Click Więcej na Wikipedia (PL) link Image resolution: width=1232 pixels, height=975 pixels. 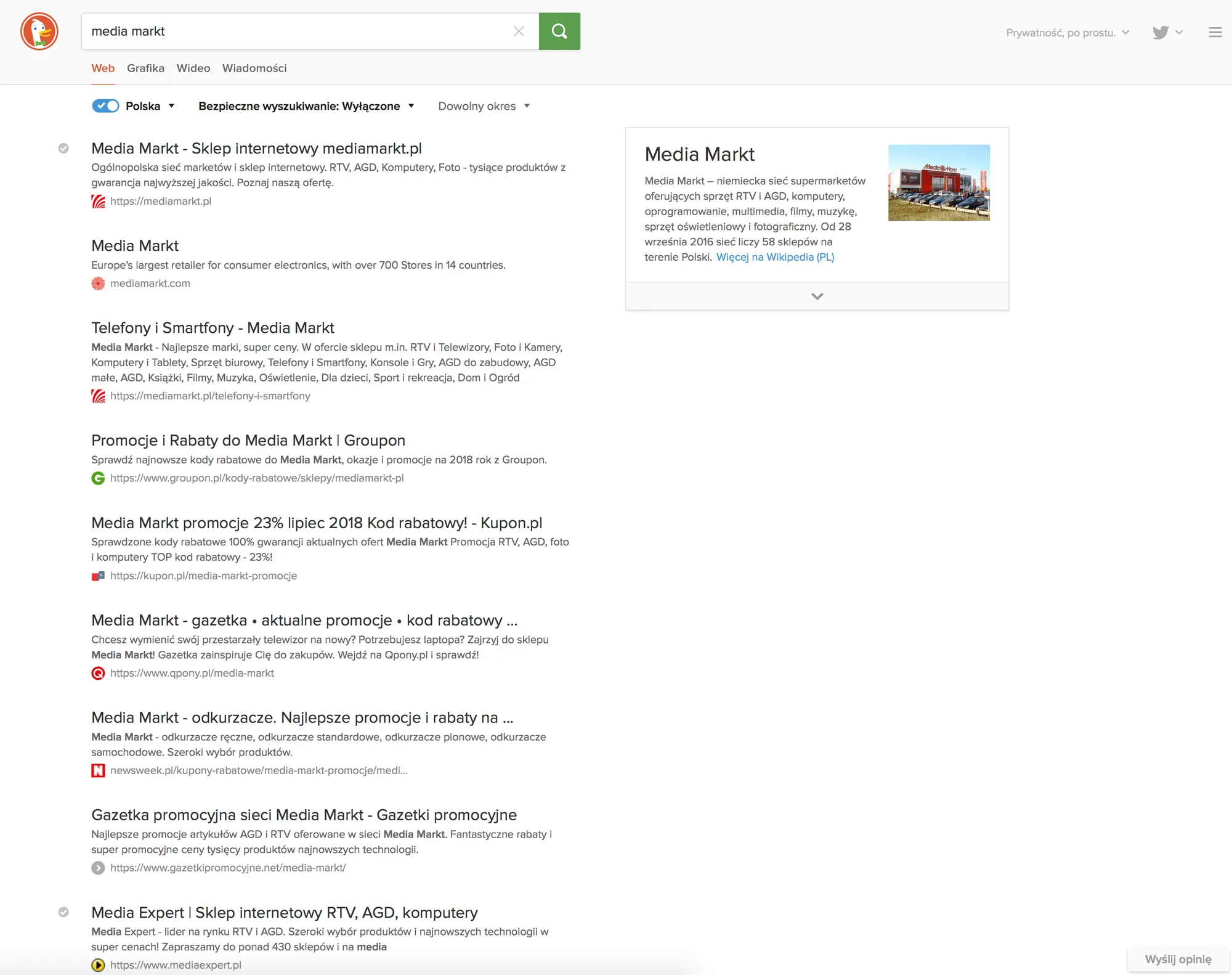click(x=775, y=258)
